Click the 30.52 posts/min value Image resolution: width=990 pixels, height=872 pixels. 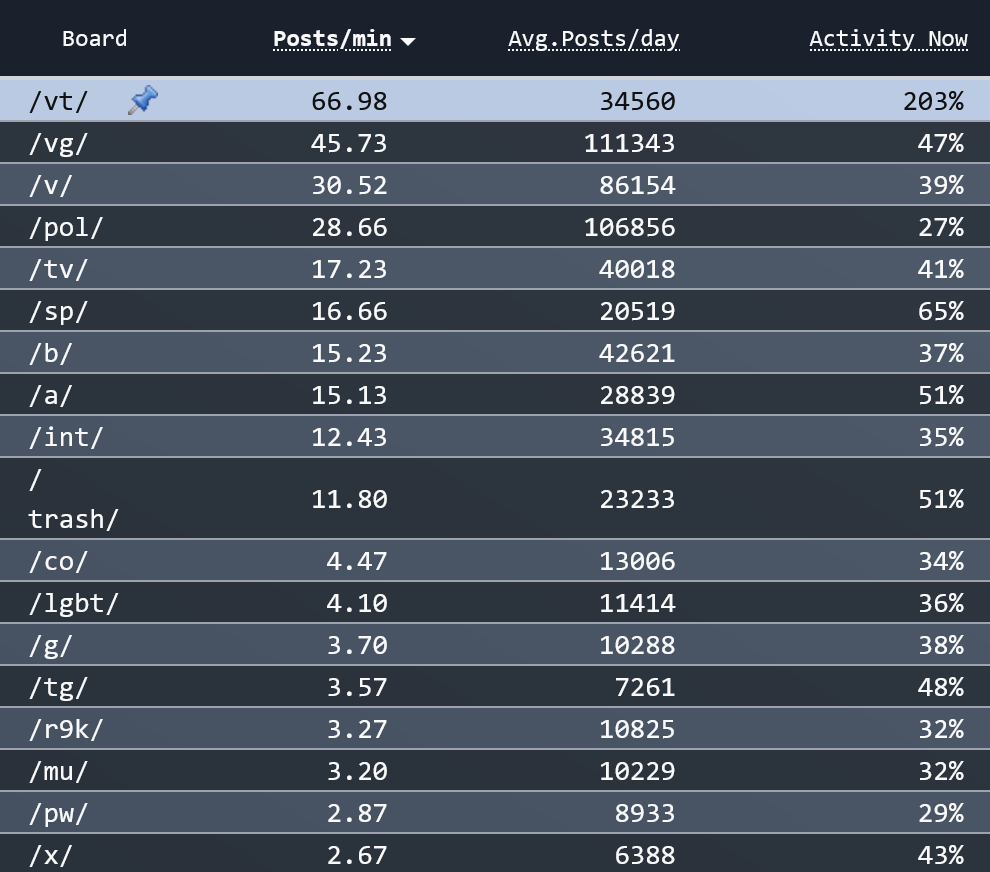click(x=349, y=186)
